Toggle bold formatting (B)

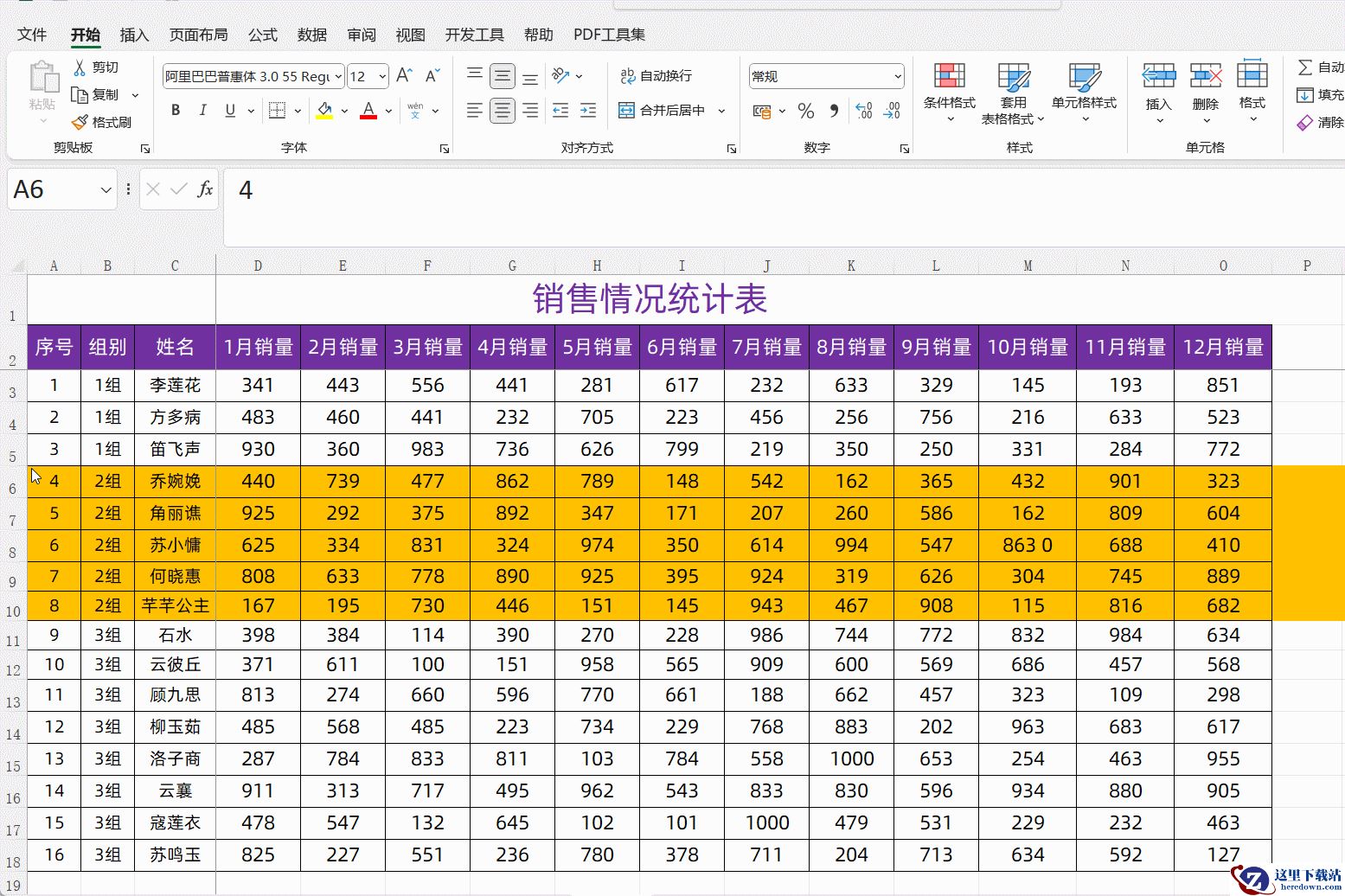(176, 111)
